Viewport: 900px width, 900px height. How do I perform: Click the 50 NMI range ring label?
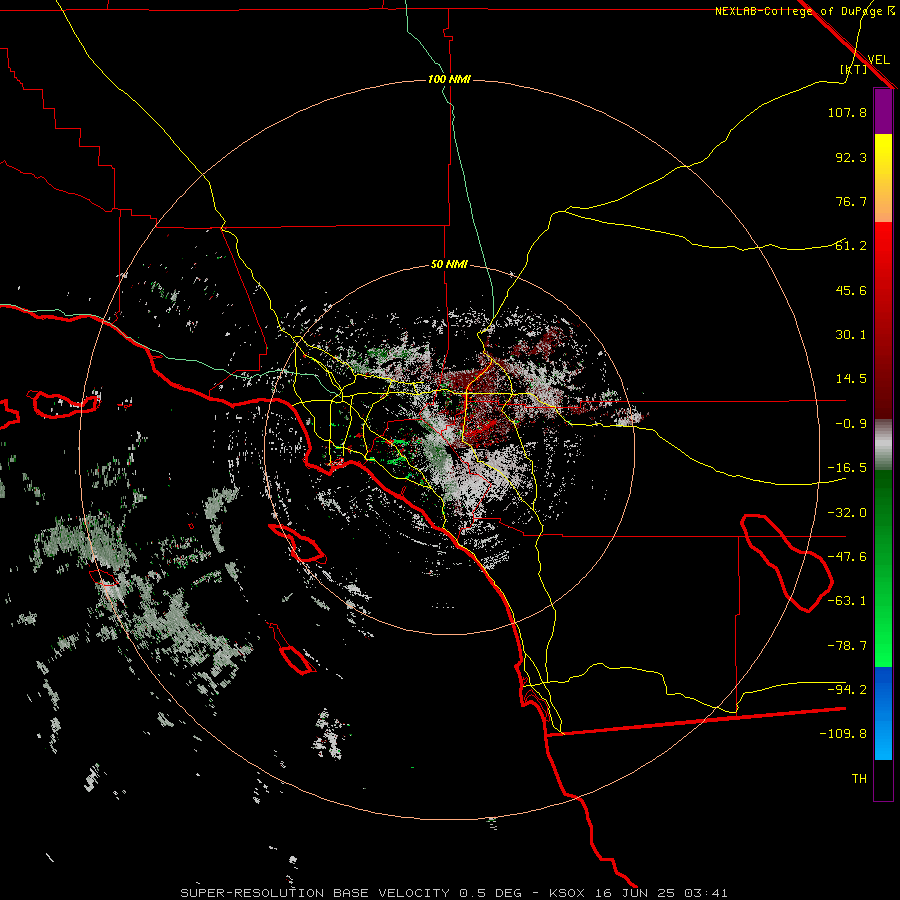click(x=449, y=265)
